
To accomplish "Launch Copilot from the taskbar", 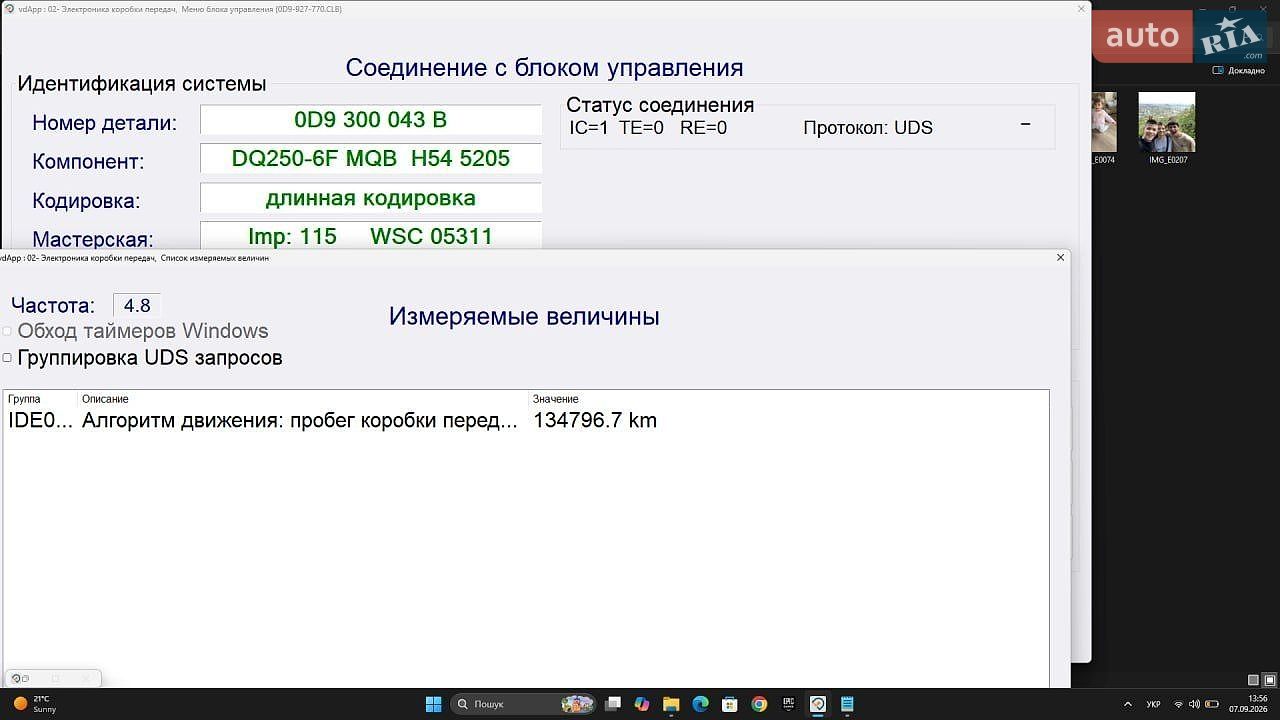I will pos(642,704).
